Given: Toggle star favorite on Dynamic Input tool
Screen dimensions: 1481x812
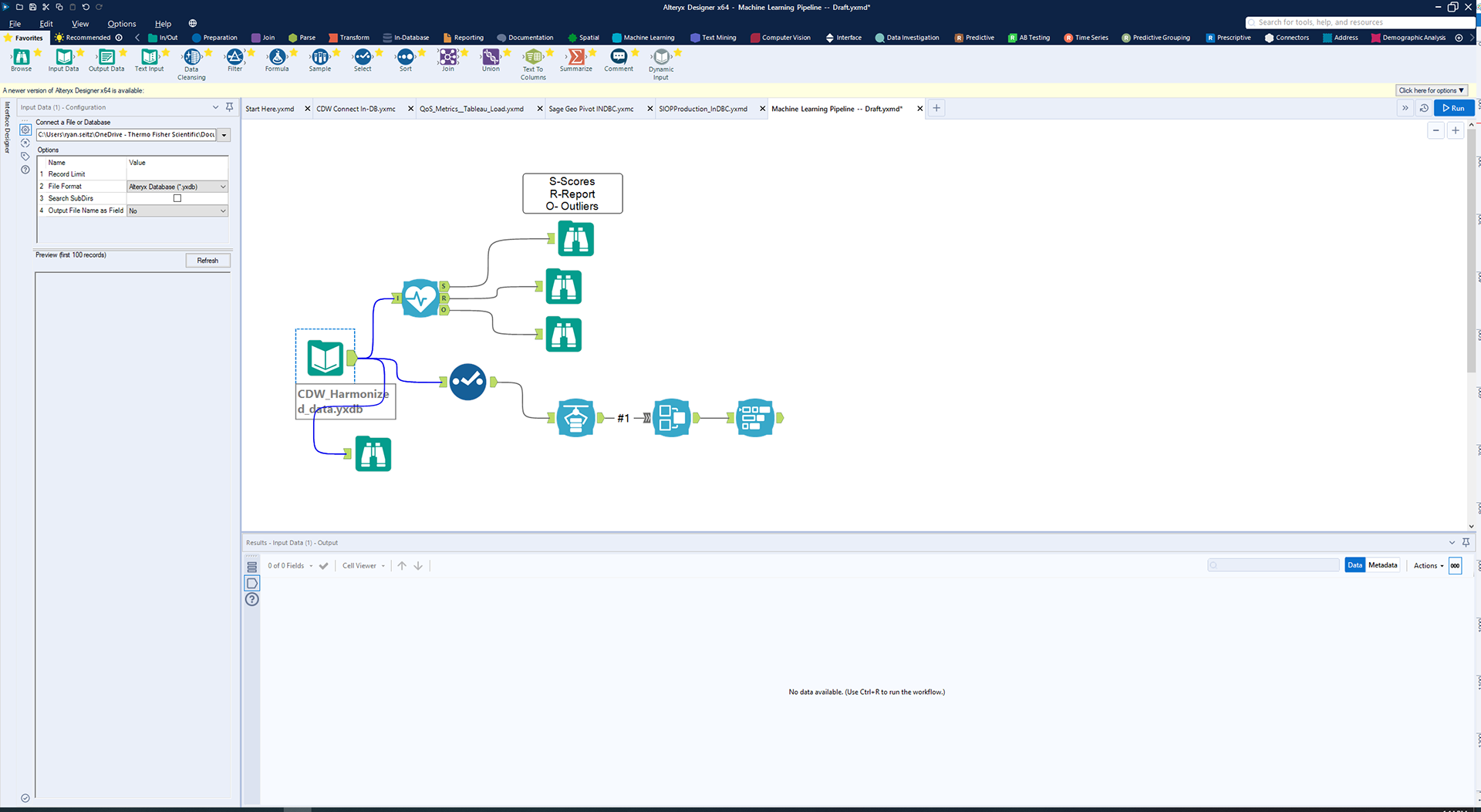Looking at the screenshot, I should 678,52.
